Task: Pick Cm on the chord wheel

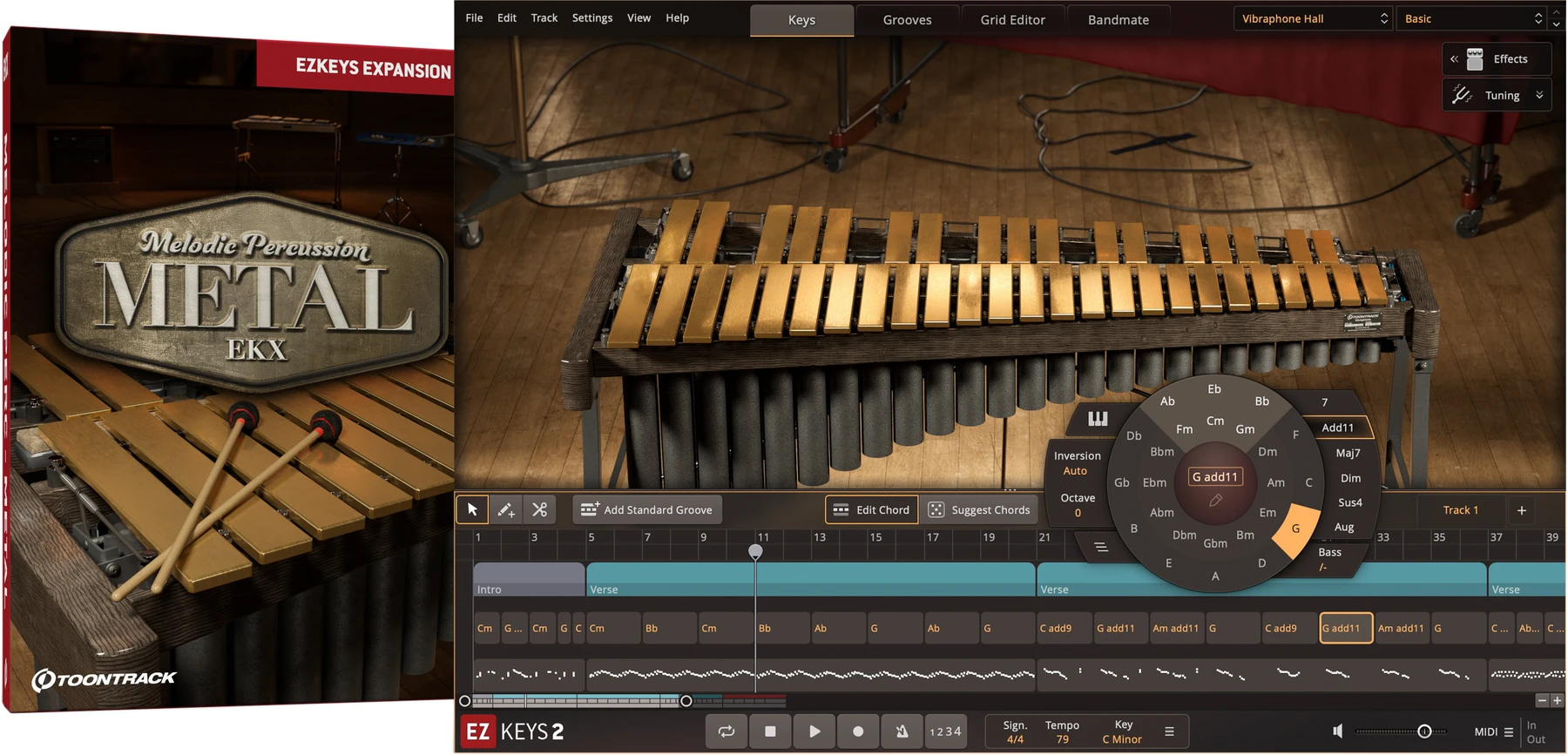Action: pyautogui.click(x=1215, y=421)
